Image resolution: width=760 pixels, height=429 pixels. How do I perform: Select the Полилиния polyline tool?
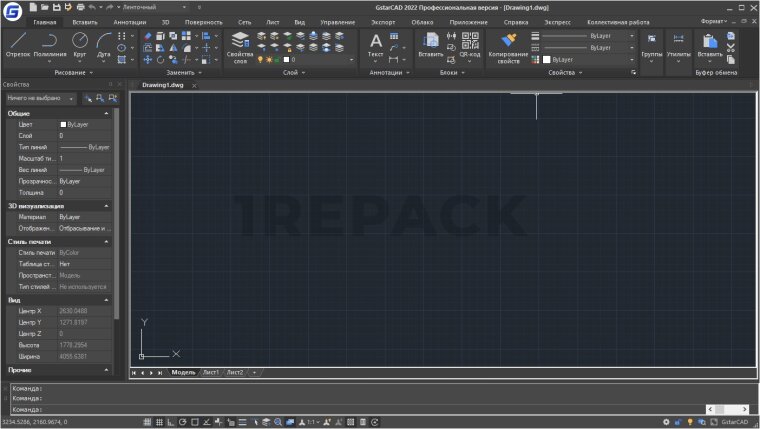pyautogui.click(x=50, y=44)
